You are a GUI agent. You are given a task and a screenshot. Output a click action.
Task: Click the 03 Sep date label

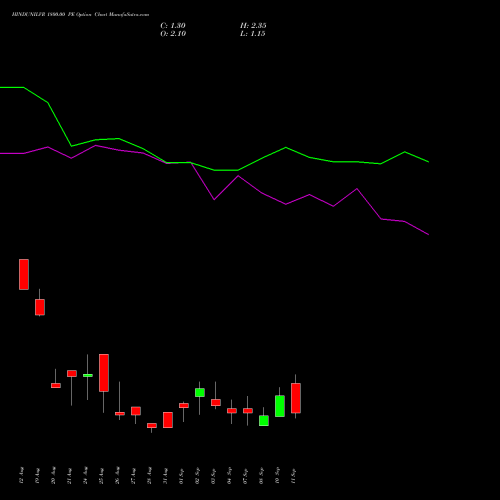(213, 476)
